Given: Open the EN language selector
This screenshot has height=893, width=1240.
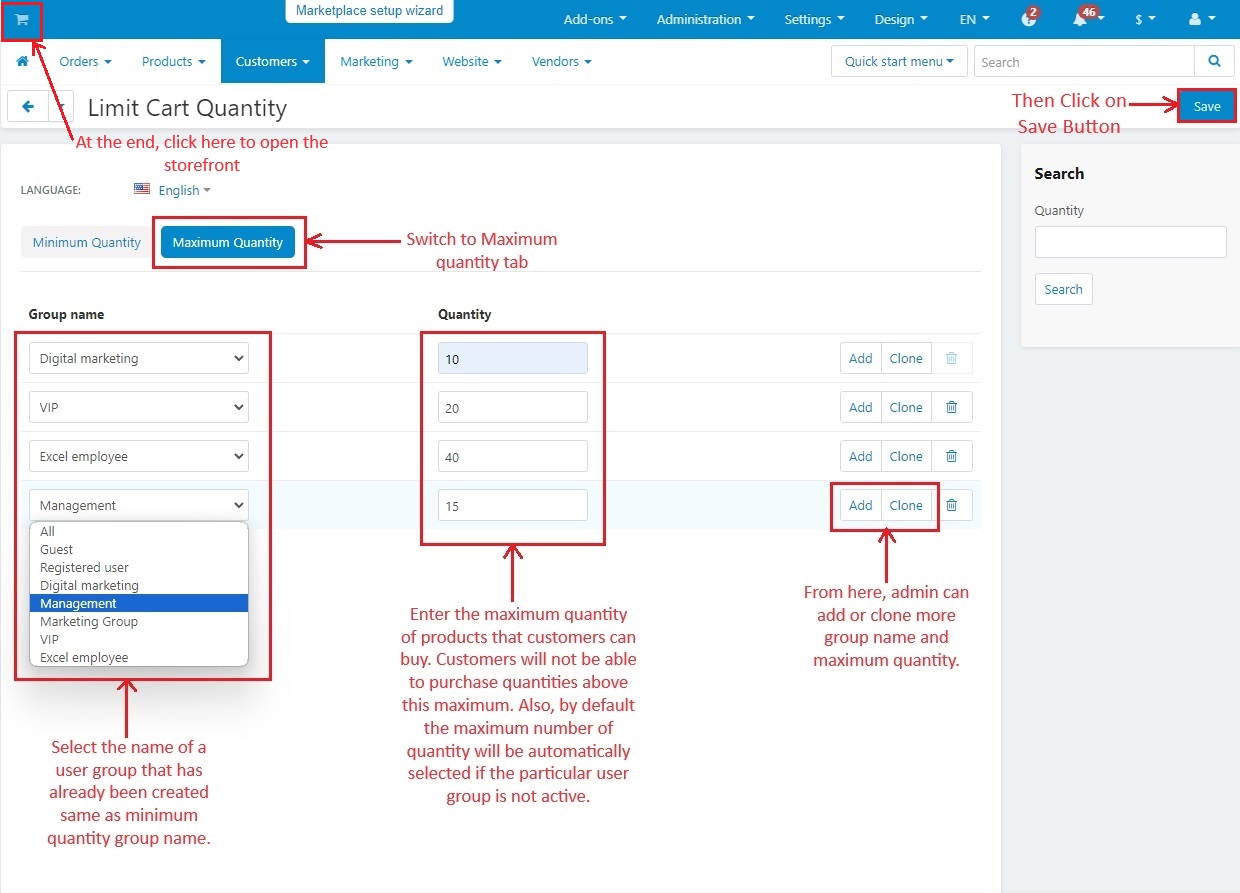Looking at the screenshot, I should [974, 19].
